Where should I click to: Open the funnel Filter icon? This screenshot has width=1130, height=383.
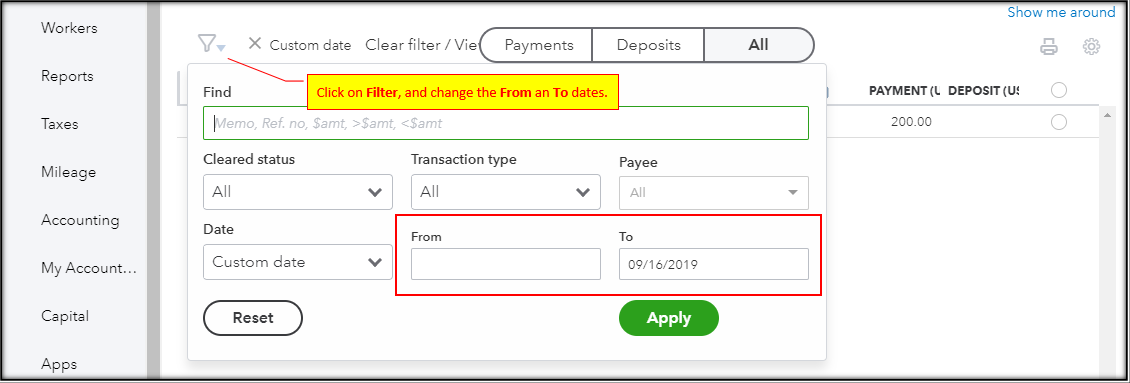[x=210, y=45]
